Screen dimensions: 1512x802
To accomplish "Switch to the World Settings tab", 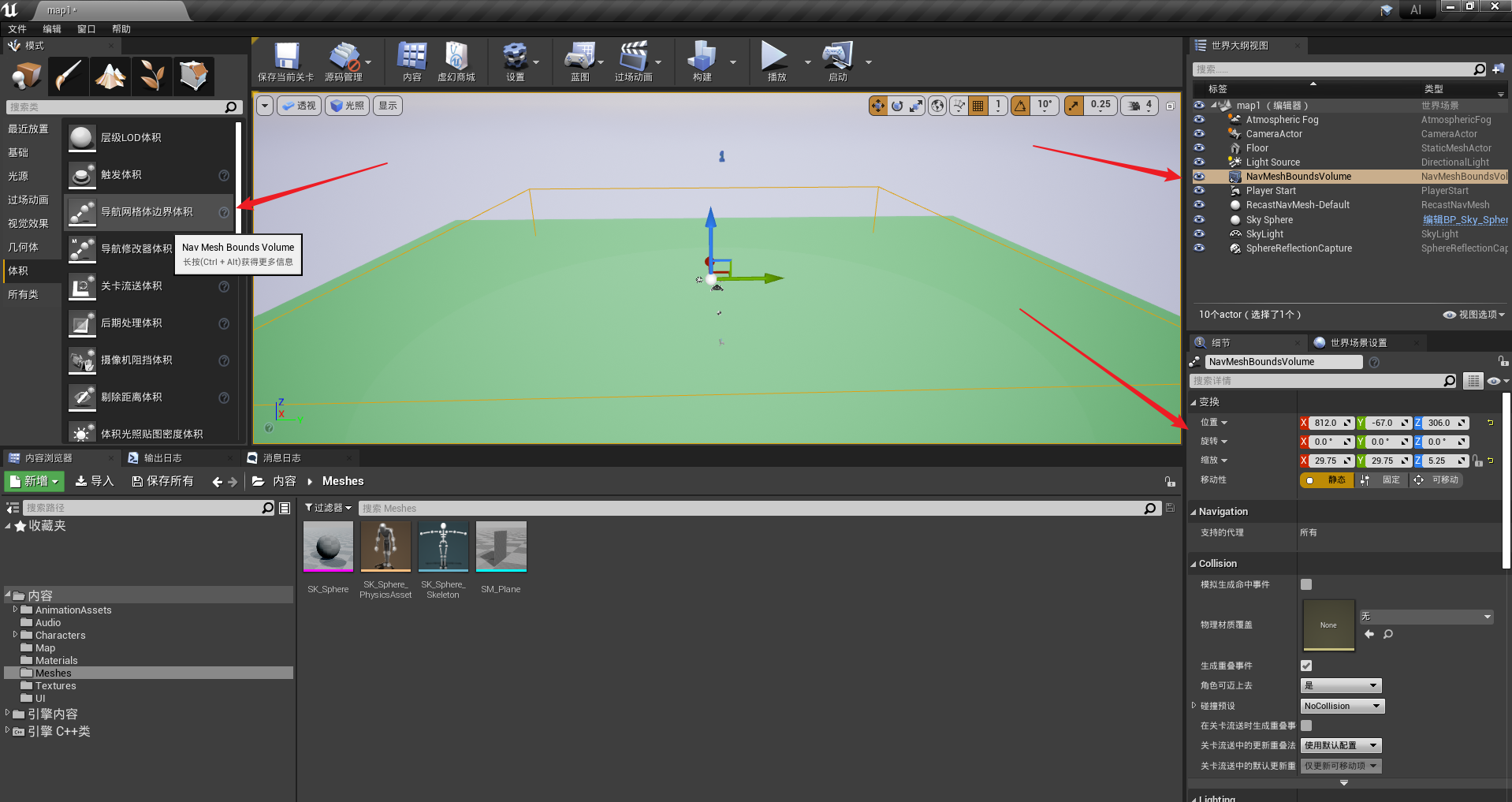I will click(1358, 343).
